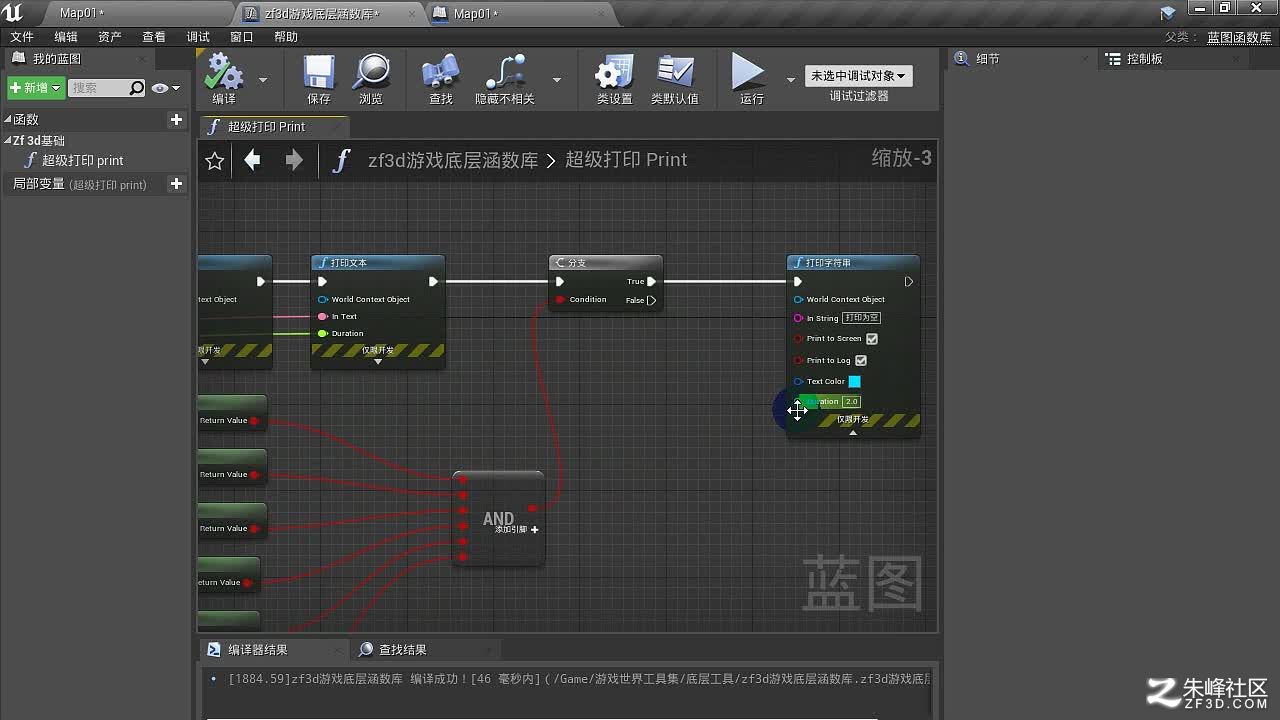1280x720 pixels.
Task: Click True output pin on Branch node
Action: tap(651, 282)
